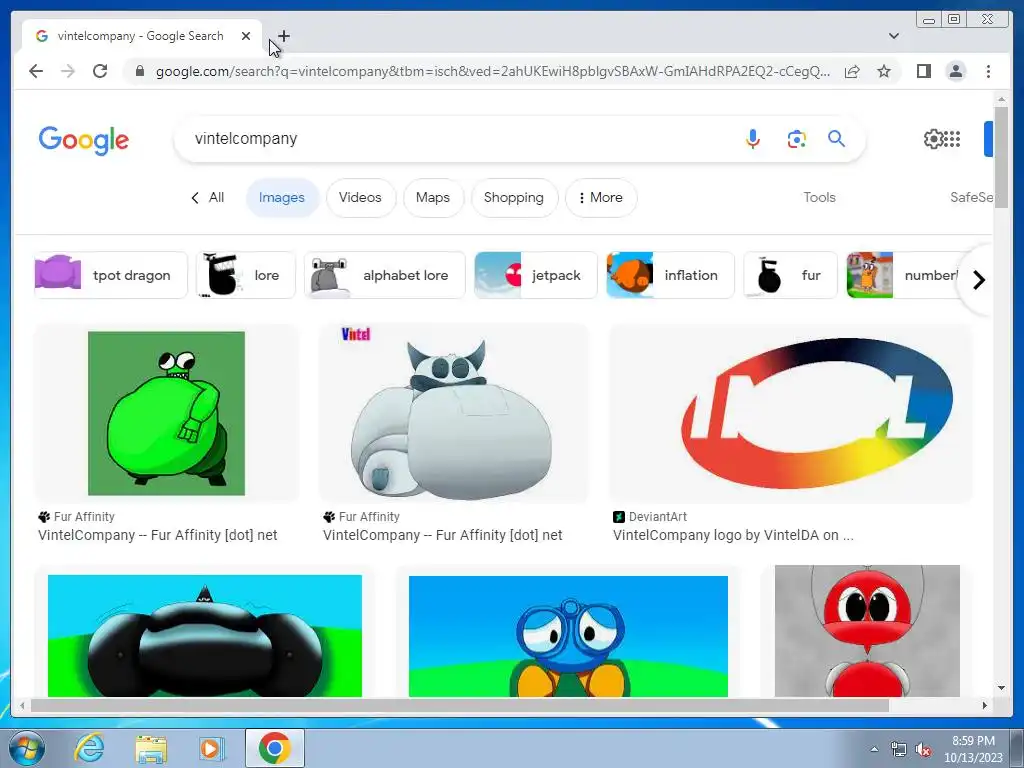The width and height of the screenshot is (1024, 768).
Task: Click the vertical scrollbar down arrow
Action: (x=1001, y=688)
